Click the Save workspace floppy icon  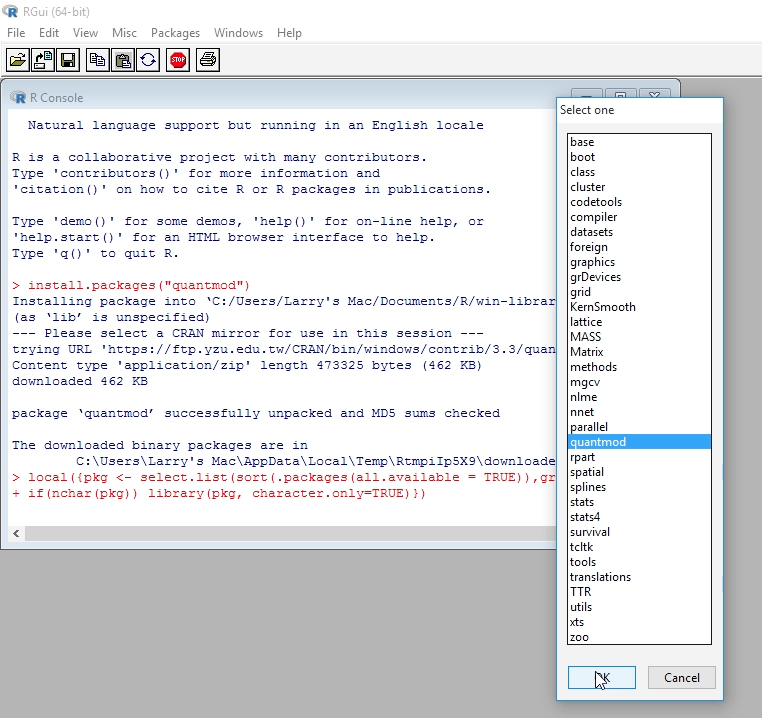tap(68, 60)
